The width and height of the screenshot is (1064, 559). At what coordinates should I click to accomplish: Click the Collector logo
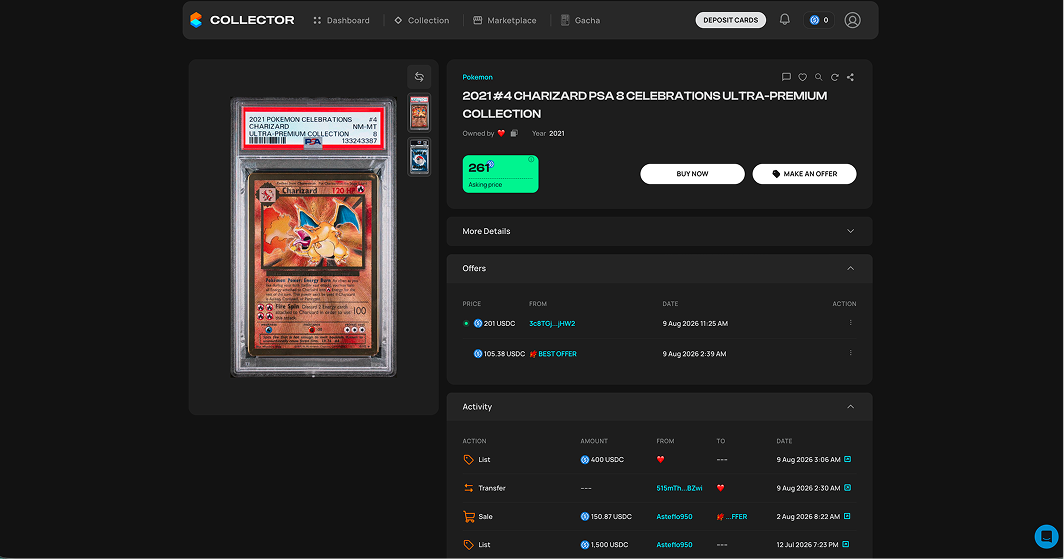tap(242, 20)
